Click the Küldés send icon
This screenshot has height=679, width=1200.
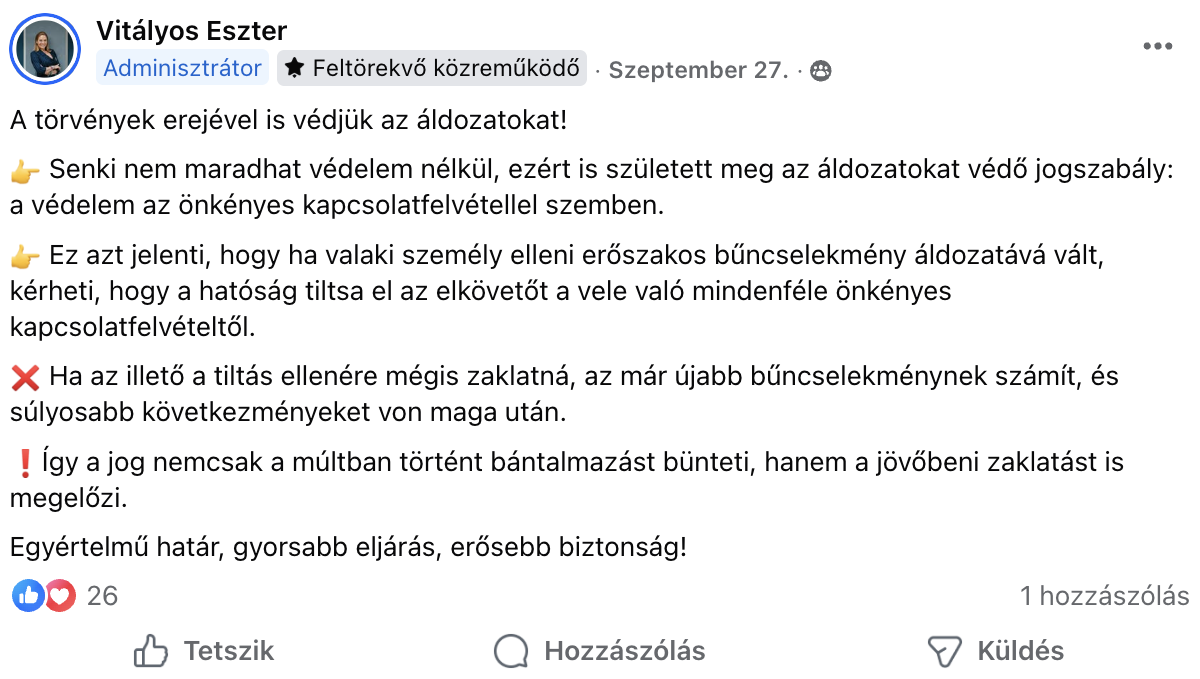pyautogui.click(x=944, y=651)
